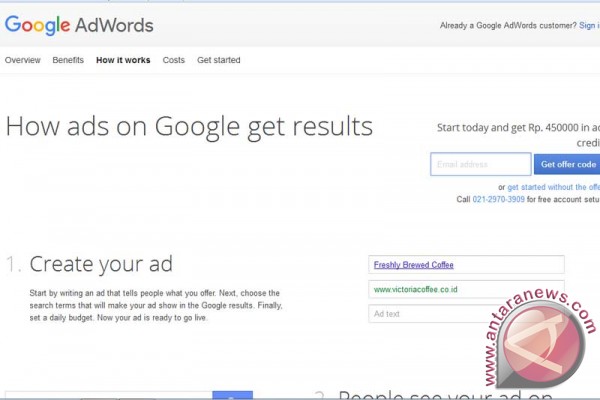Click the How ads on Google get results heading
600x400 pixels.
(189, 127)
